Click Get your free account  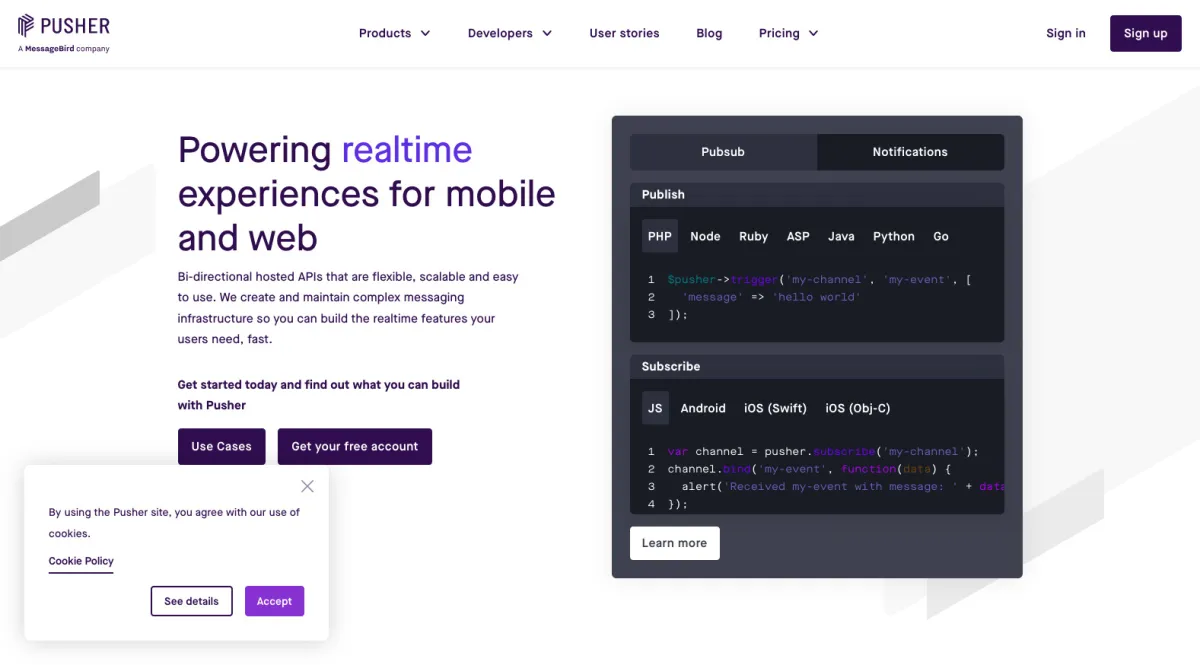coord(355,447)
